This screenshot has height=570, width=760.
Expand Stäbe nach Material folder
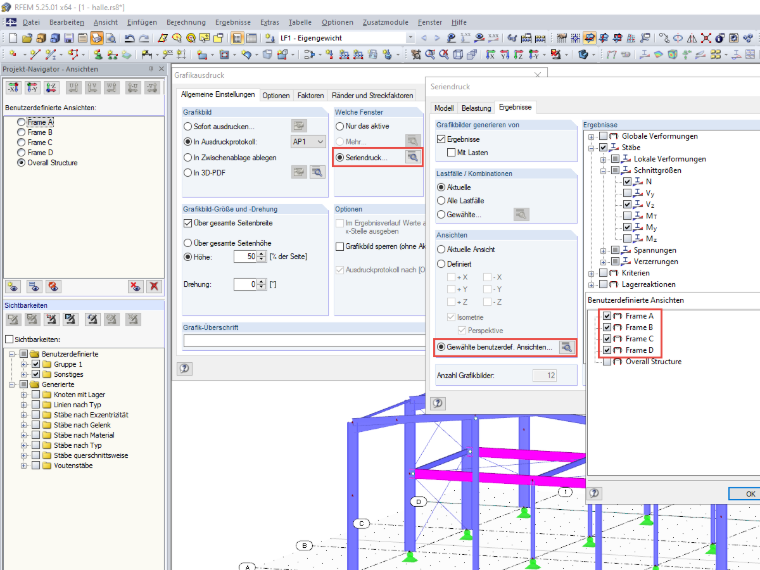pyautogui.click(x=24, y=435)
